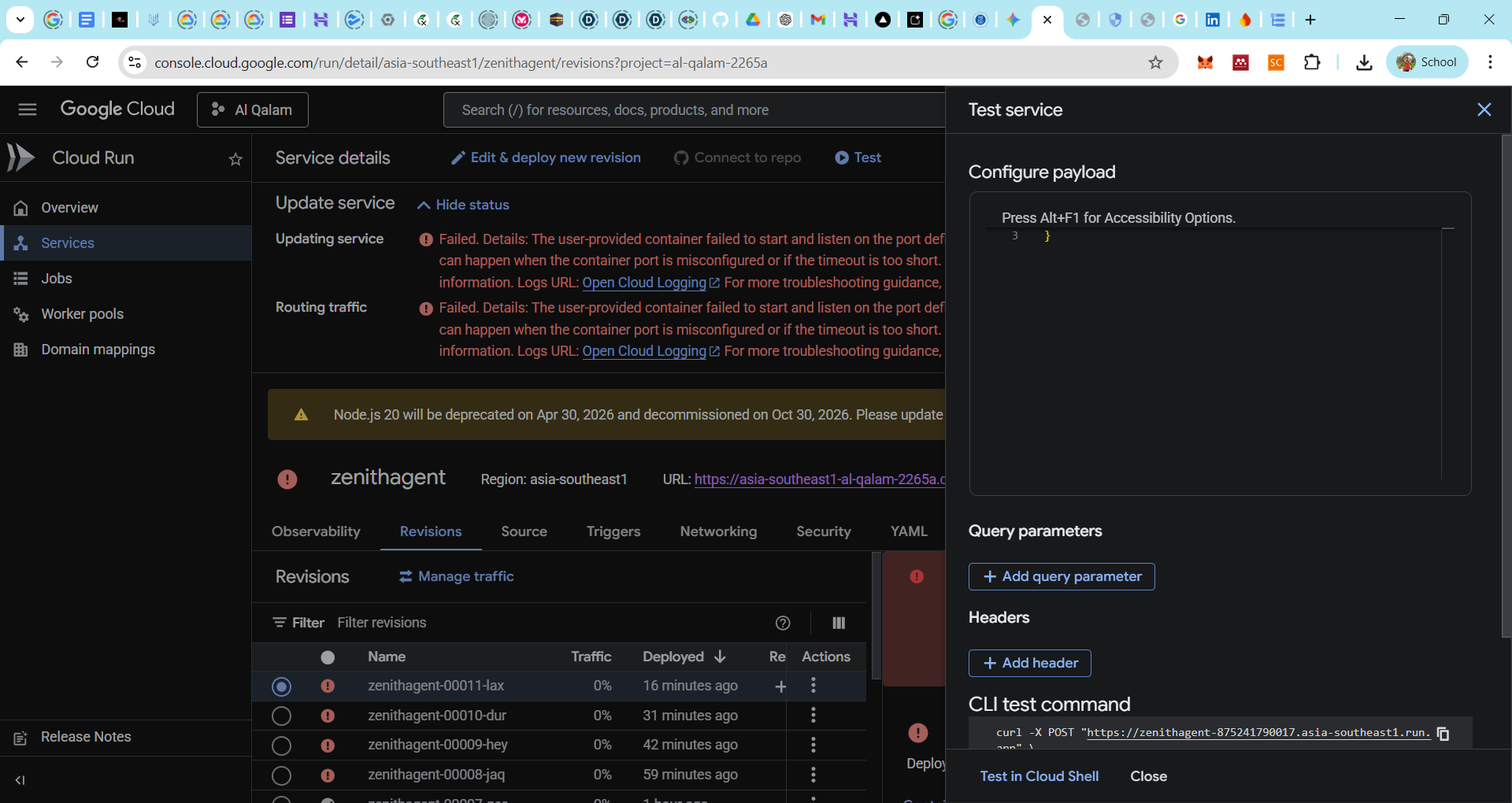Go to Overview in the sidebar
Viewport: 1512px width, 803px height.
click(x=126, y=208)
